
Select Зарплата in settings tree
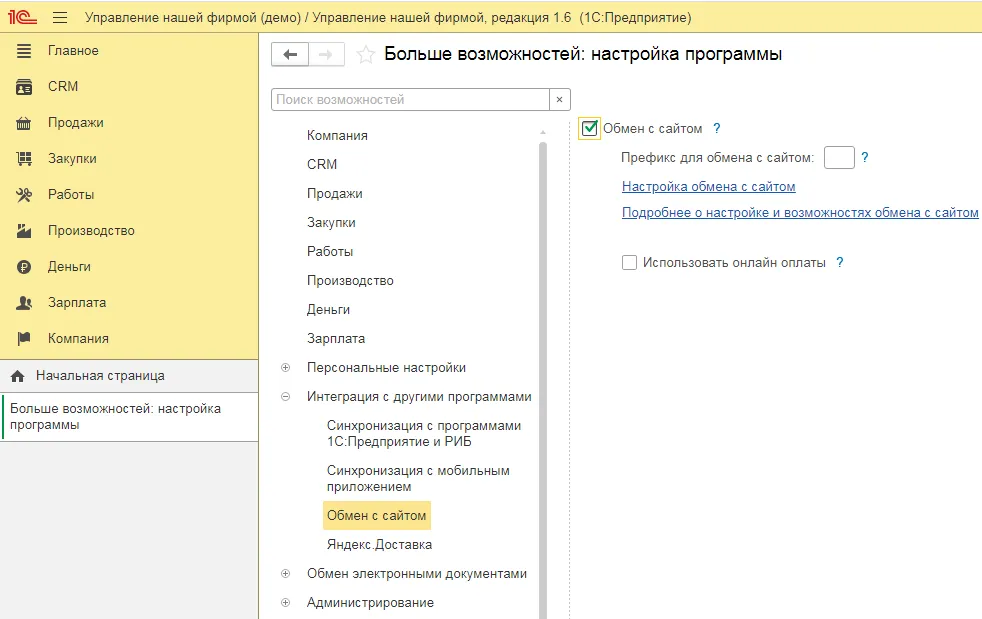click(336, 338)
